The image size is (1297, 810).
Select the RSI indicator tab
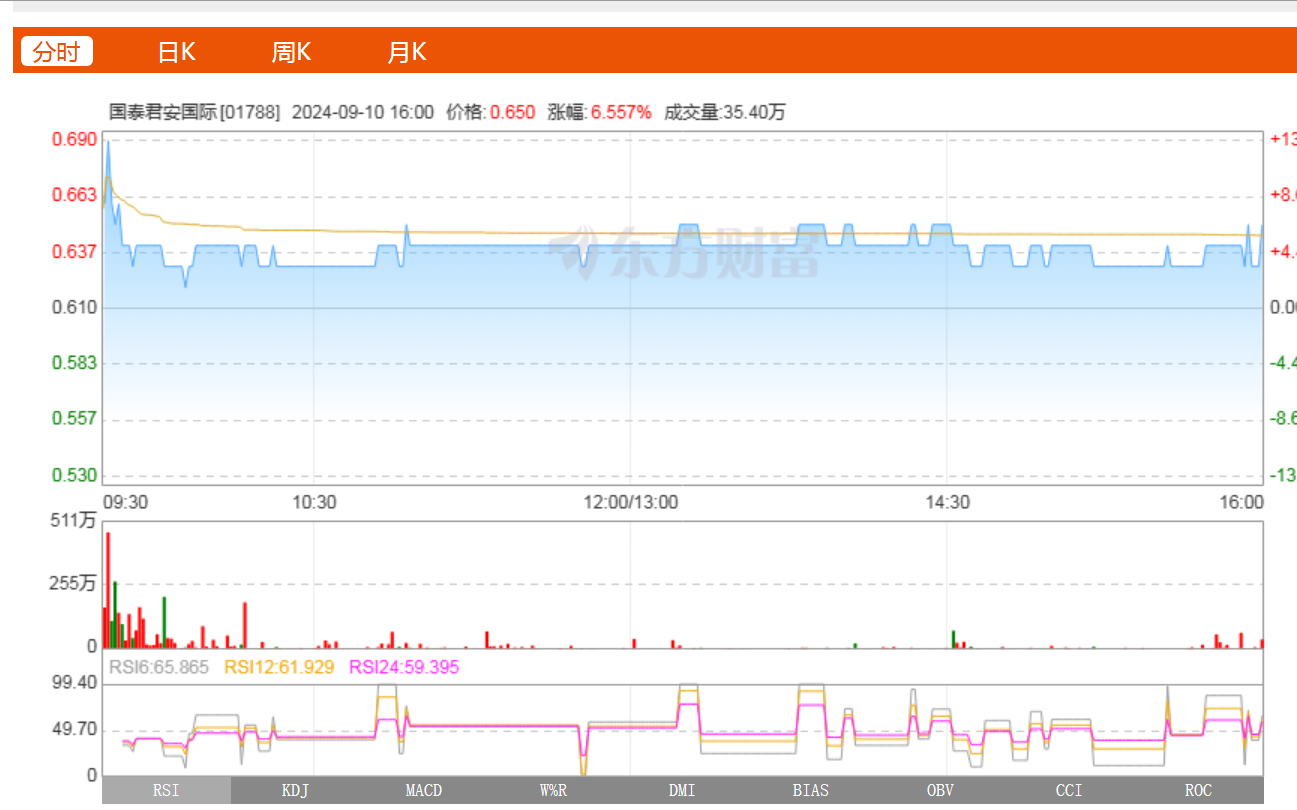(x=166, y=790)
